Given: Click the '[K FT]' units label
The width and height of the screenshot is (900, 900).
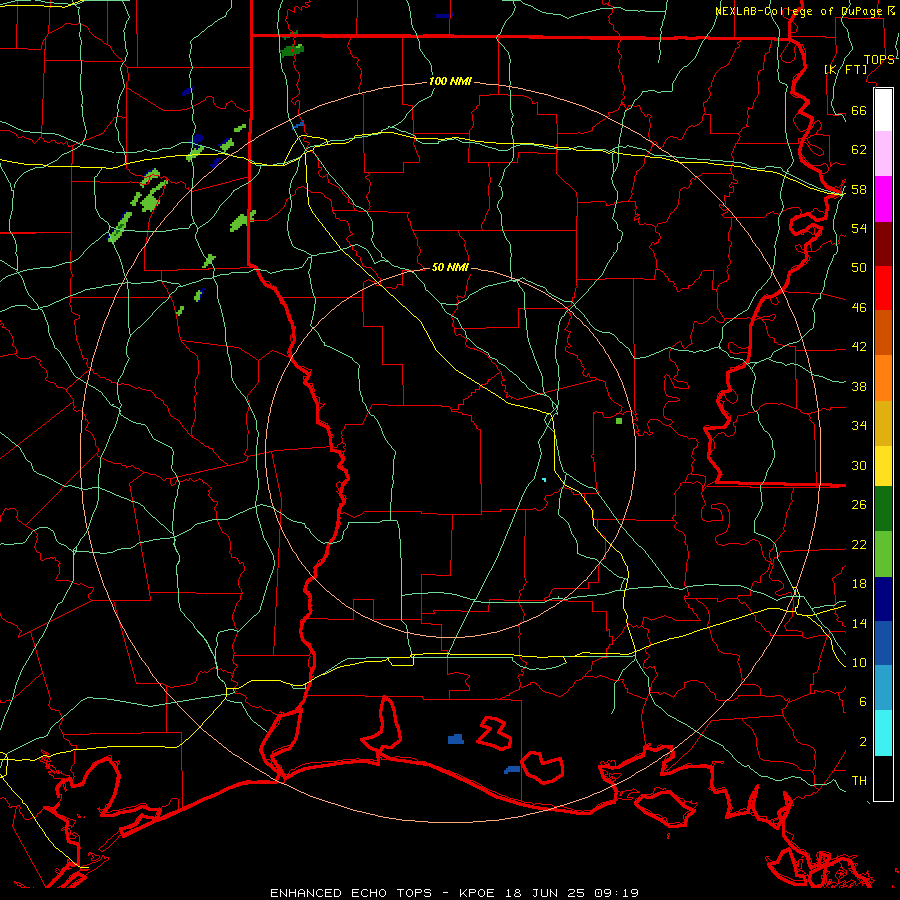Looking at the screenshot, I should [x=846, y=69].
